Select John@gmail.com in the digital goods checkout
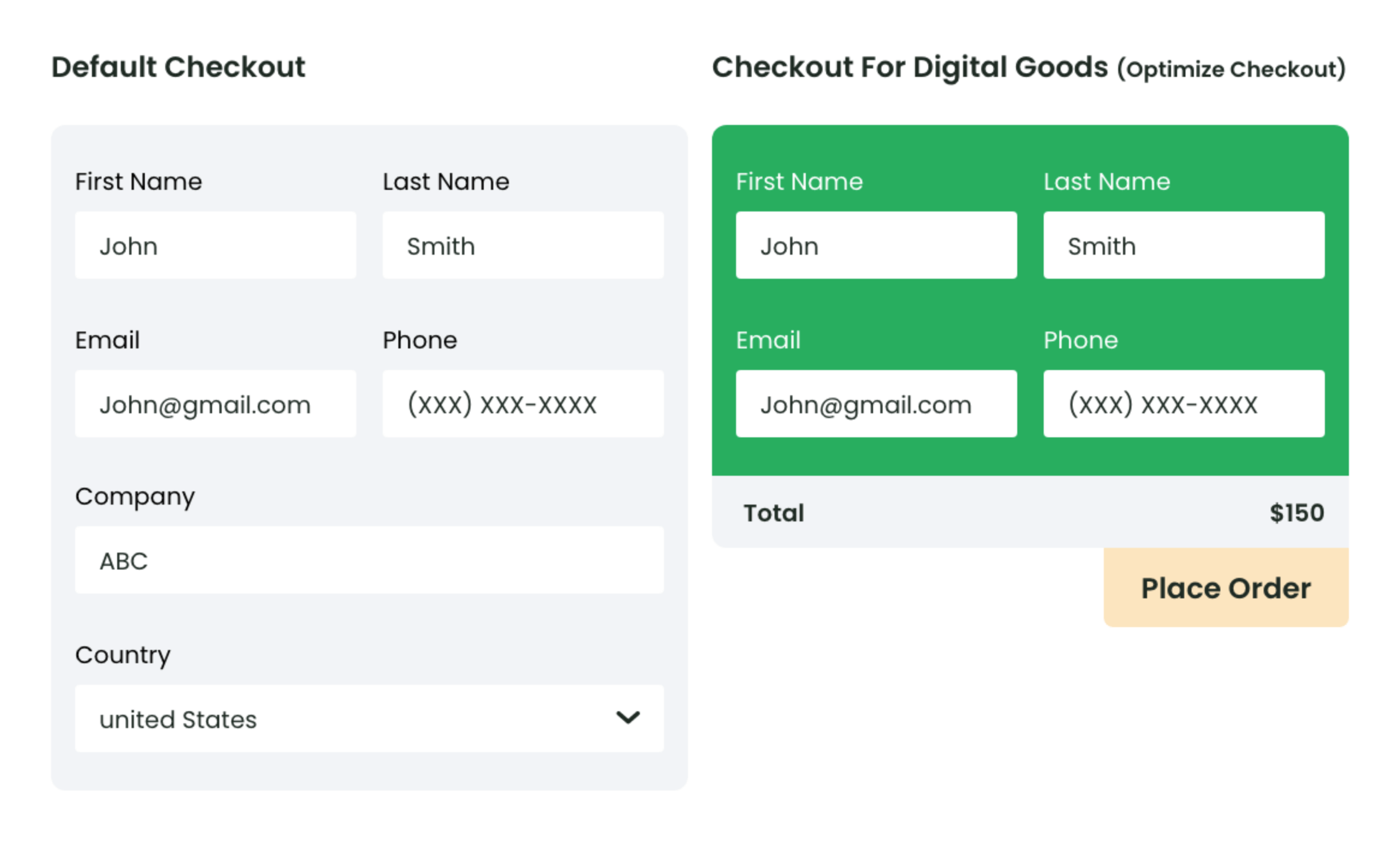The height and width of the screenshot is (847, 1400). (x=876, y=404)
